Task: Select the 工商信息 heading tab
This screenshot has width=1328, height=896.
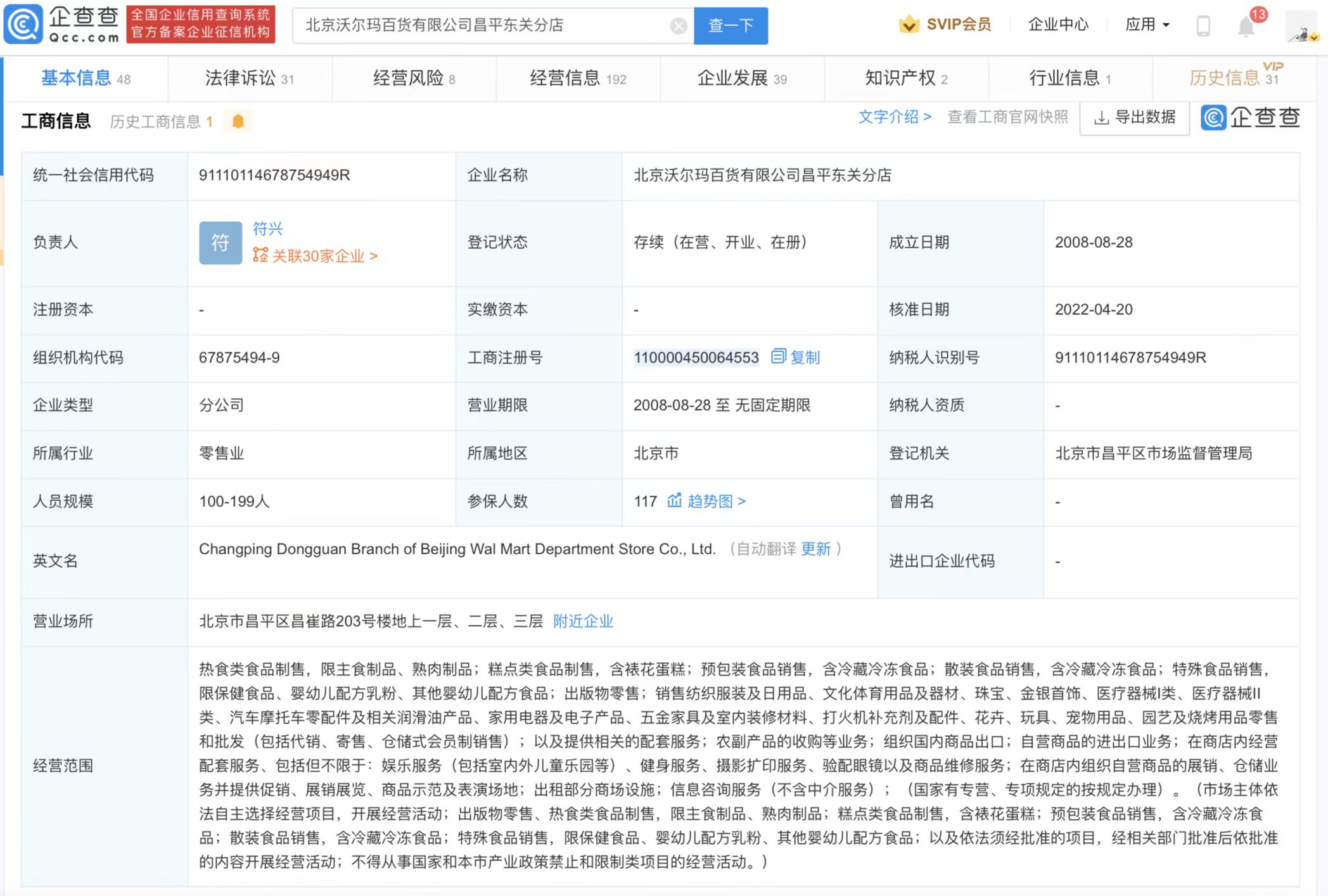Action: [x=56, y=121]
